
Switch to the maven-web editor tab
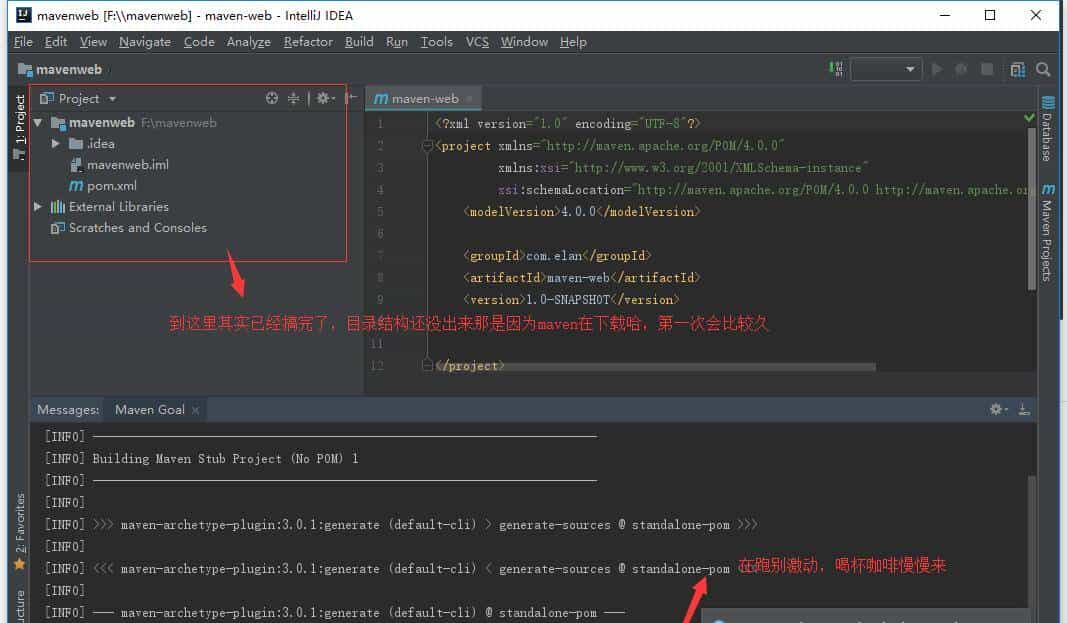[423, 98]
